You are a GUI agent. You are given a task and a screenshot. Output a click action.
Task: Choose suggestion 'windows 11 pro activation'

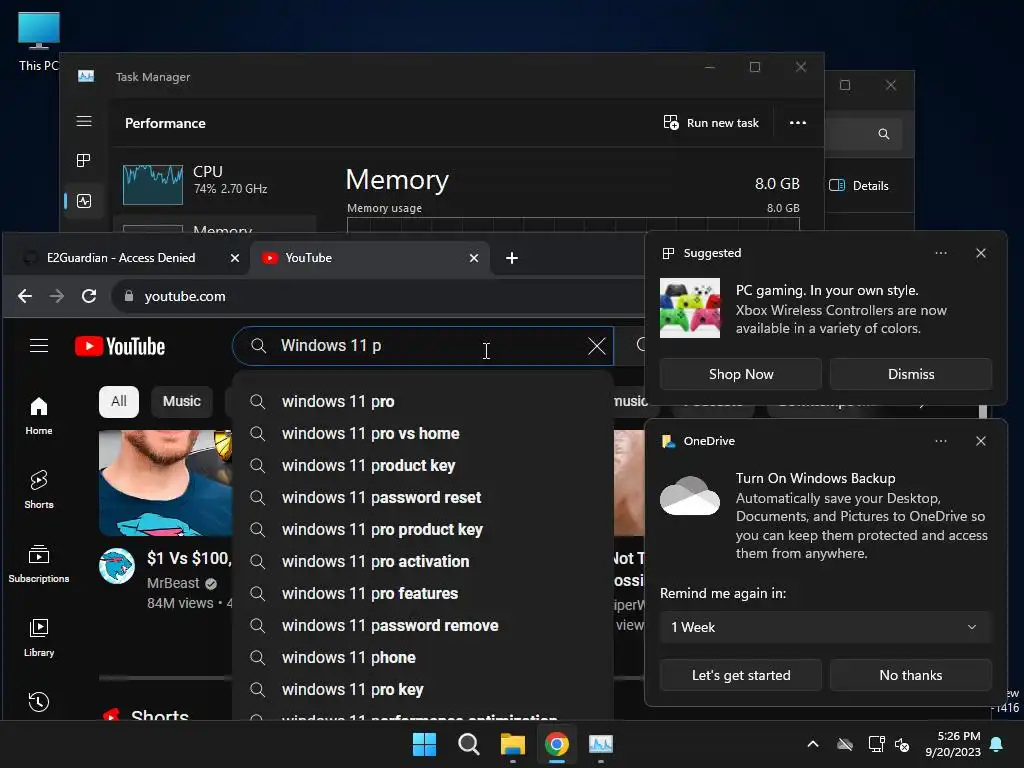click(423, 562)
